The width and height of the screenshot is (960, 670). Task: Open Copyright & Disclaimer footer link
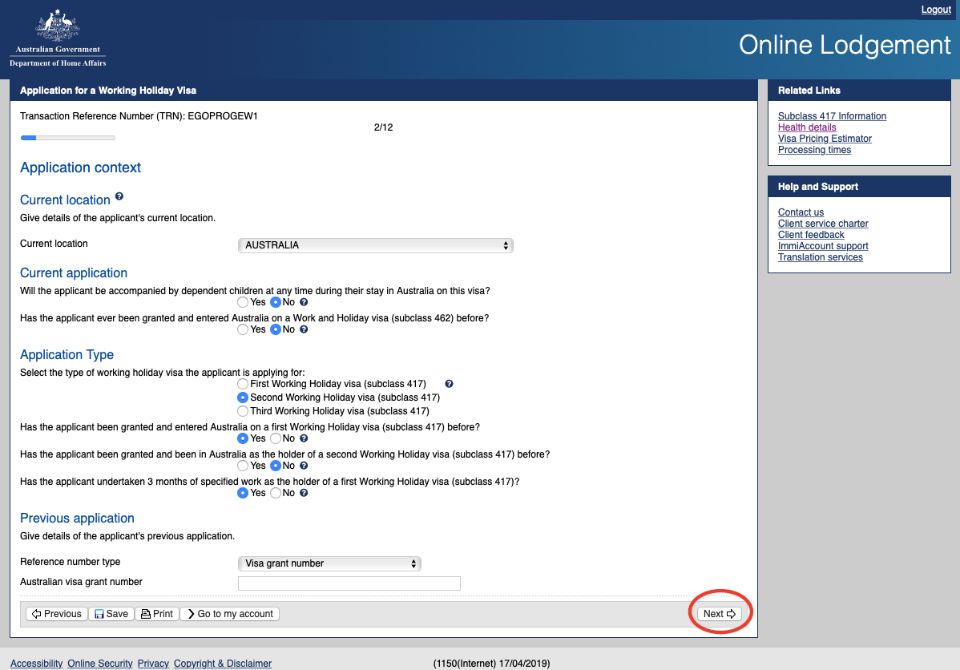pyautogui.click(x=222, y=663)
